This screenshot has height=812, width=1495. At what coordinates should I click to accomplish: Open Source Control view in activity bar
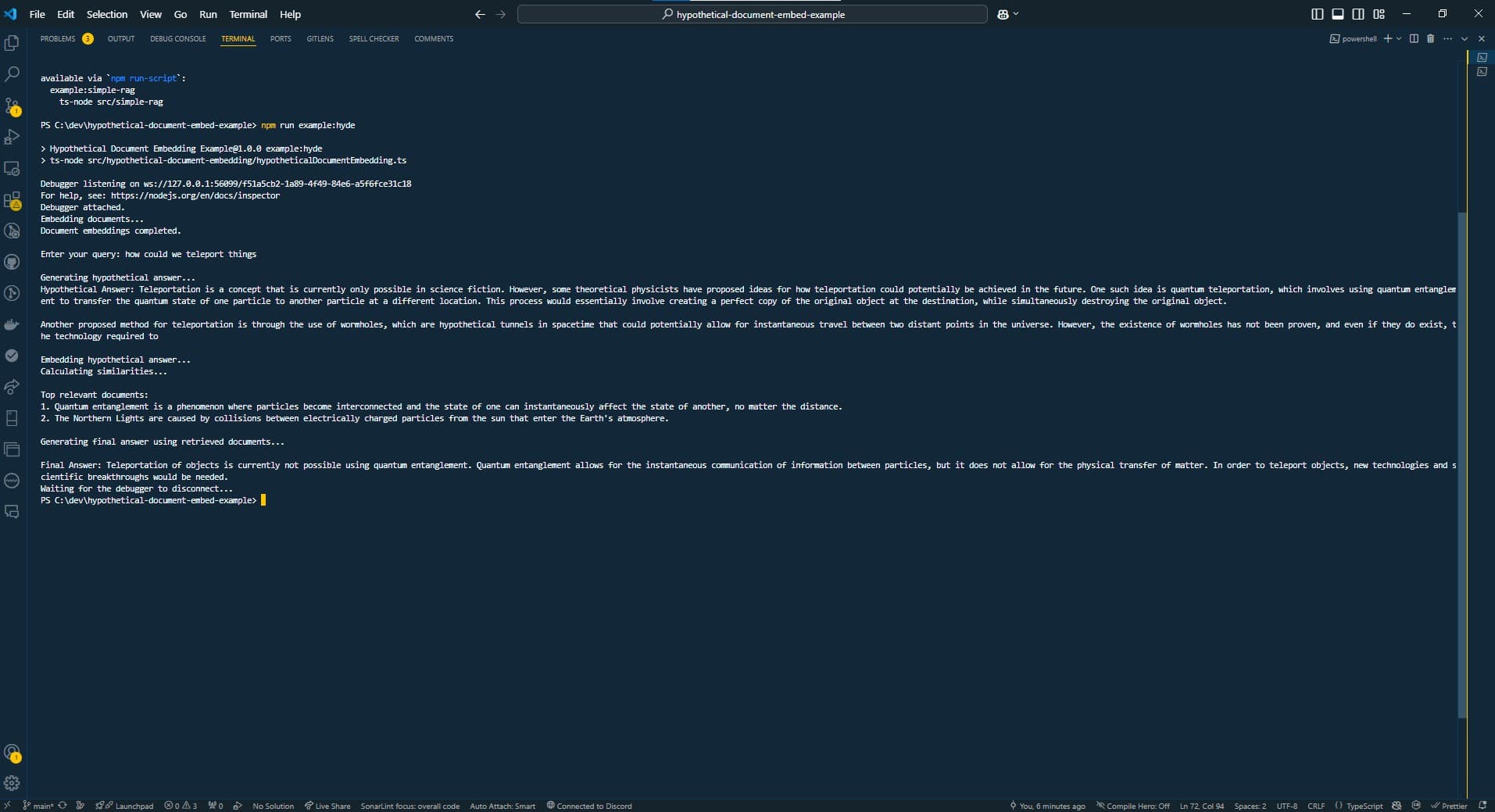coord(12,106)
